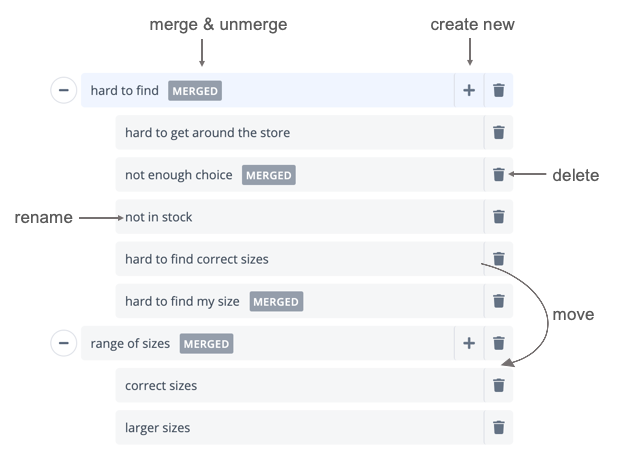The height and width of the screenshot is (450, 620).
Task: Collapse the 'range of sizes' group
Action: (63, 344)
